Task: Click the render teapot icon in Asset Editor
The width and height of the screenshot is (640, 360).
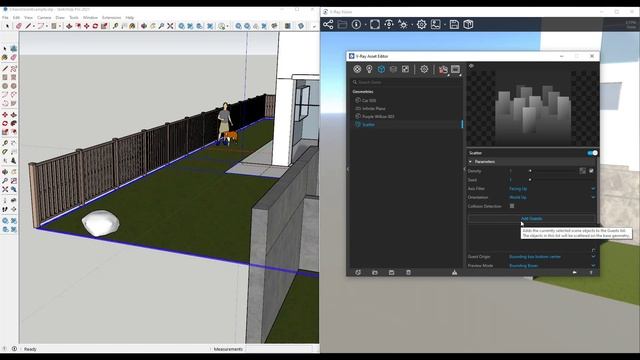Action: [x=443, y=69]
